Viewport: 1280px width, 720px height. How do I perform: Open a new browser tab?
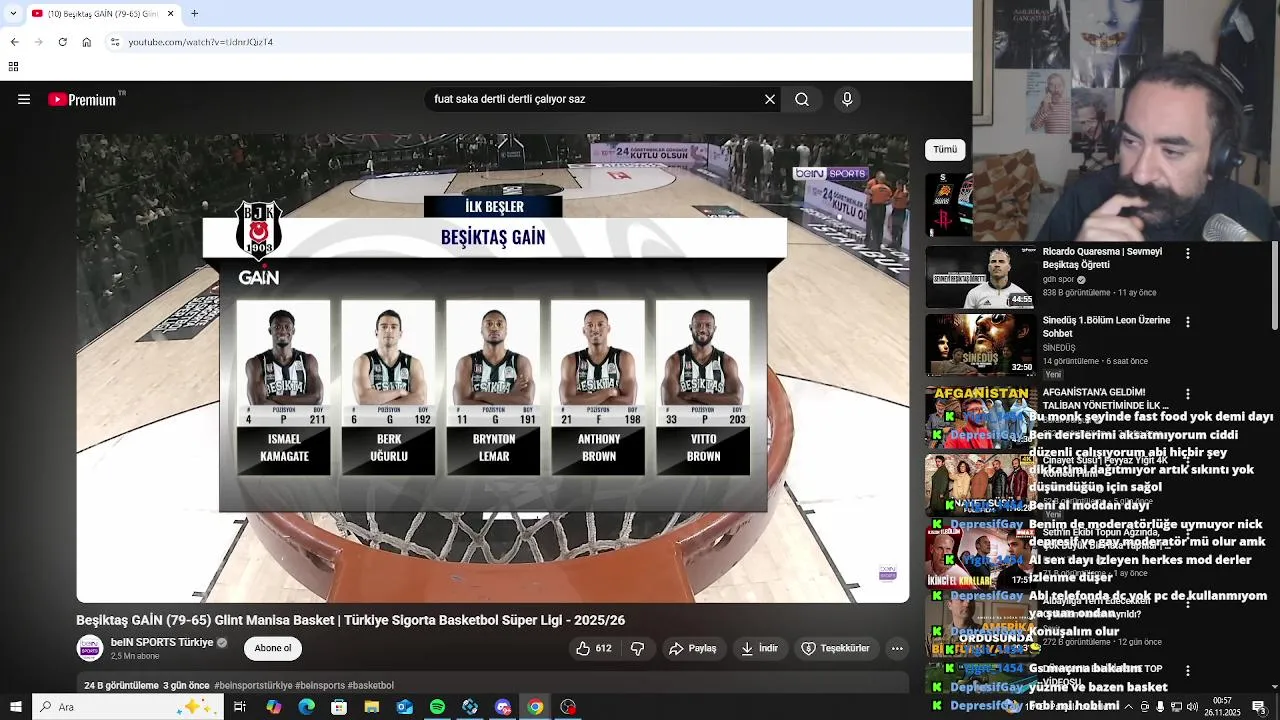(194, 13)
